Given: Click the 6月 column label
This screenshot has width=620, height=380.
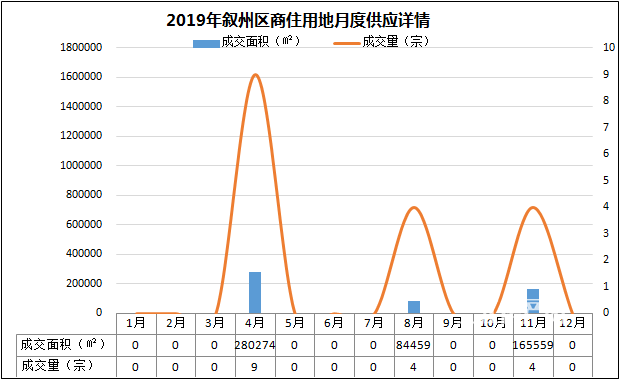Looking at the screenshot, I should pyautogui.click(x=334, y=323).
